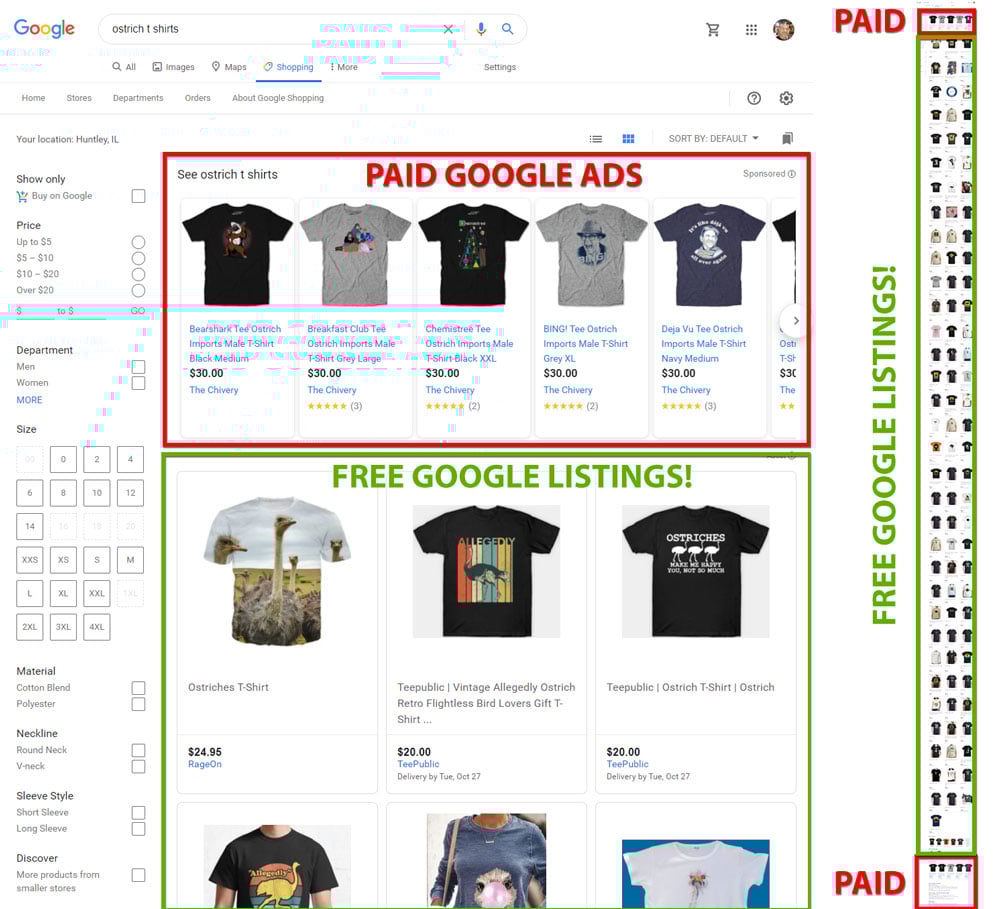Open the Stores section

[79, 98]
